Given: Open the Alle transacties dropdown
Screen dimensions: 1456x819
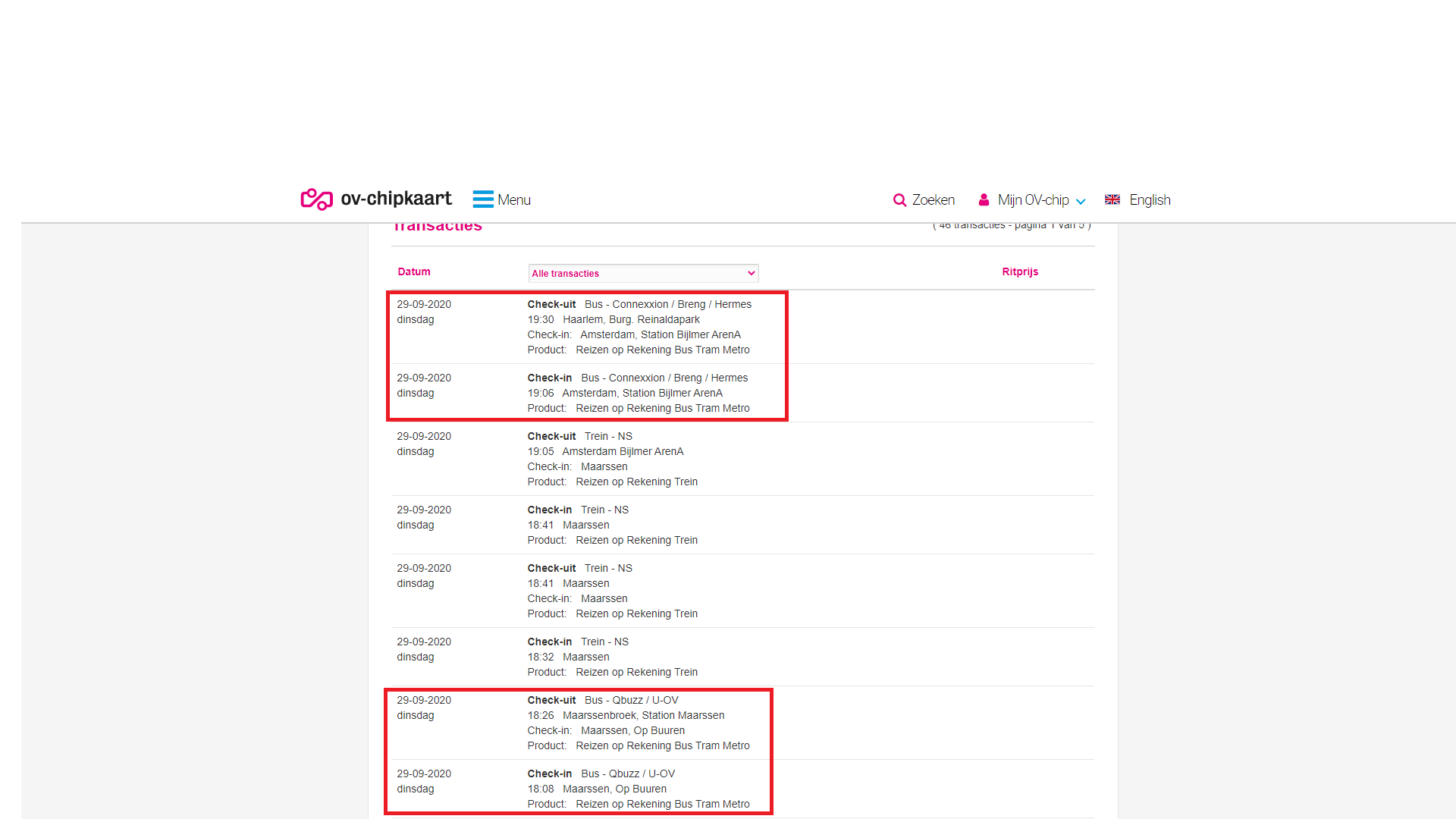Looking at the screenshot, I should click(643, 273).
